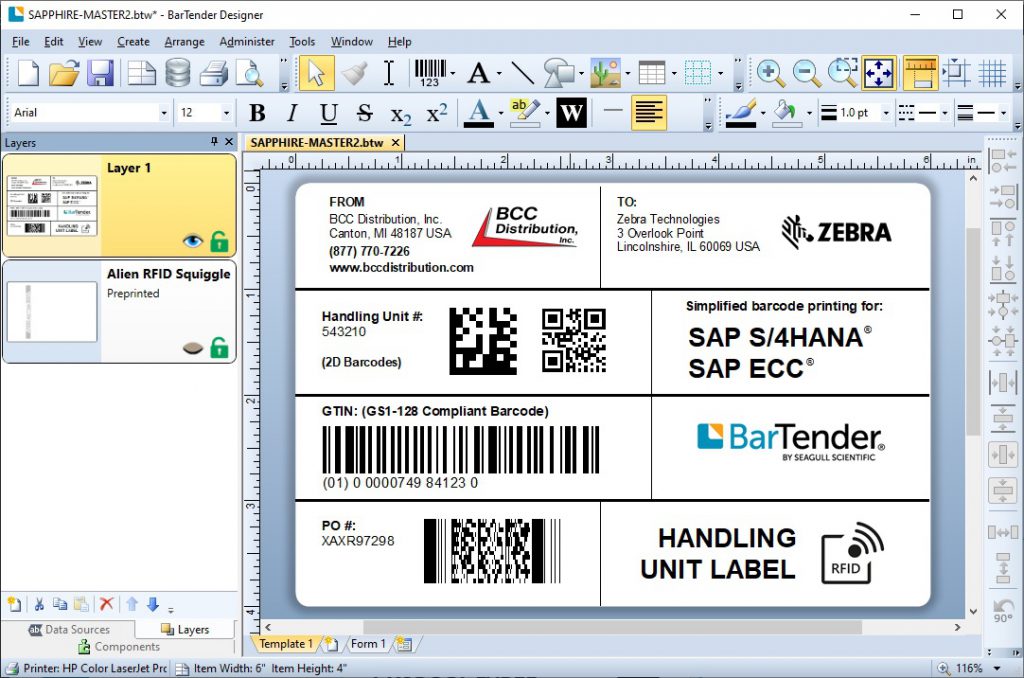Click the zoom in magnifier

coord(771,73)
